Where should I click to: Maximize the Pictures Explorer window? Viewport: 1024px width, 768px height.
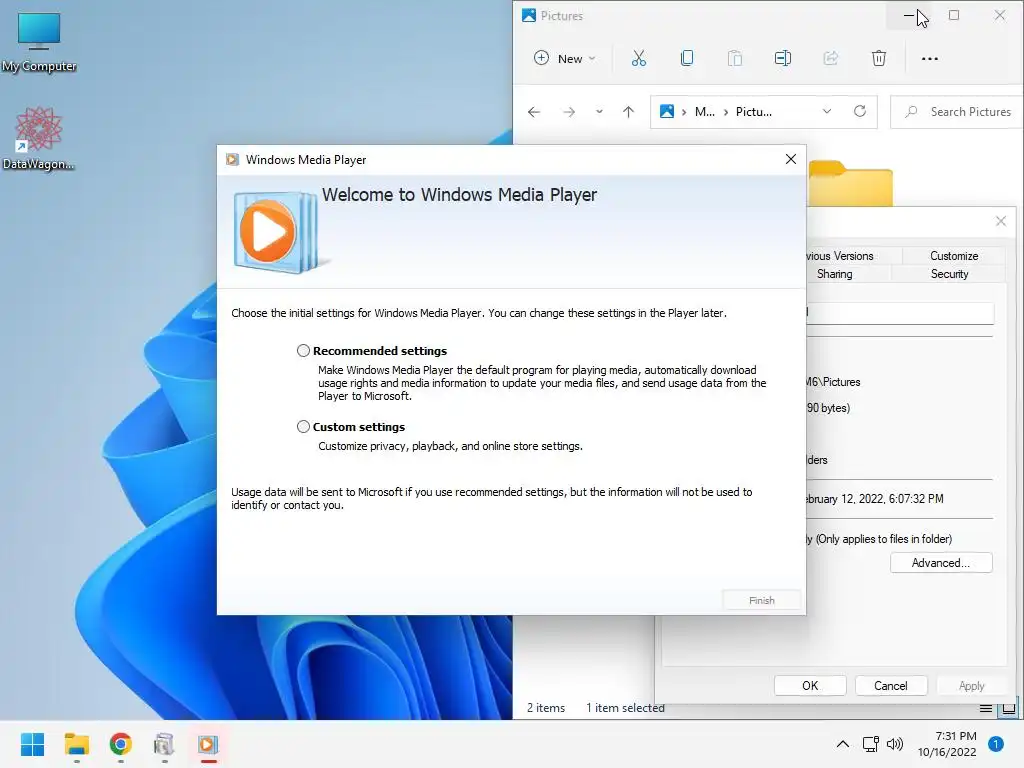coord(954,15)
